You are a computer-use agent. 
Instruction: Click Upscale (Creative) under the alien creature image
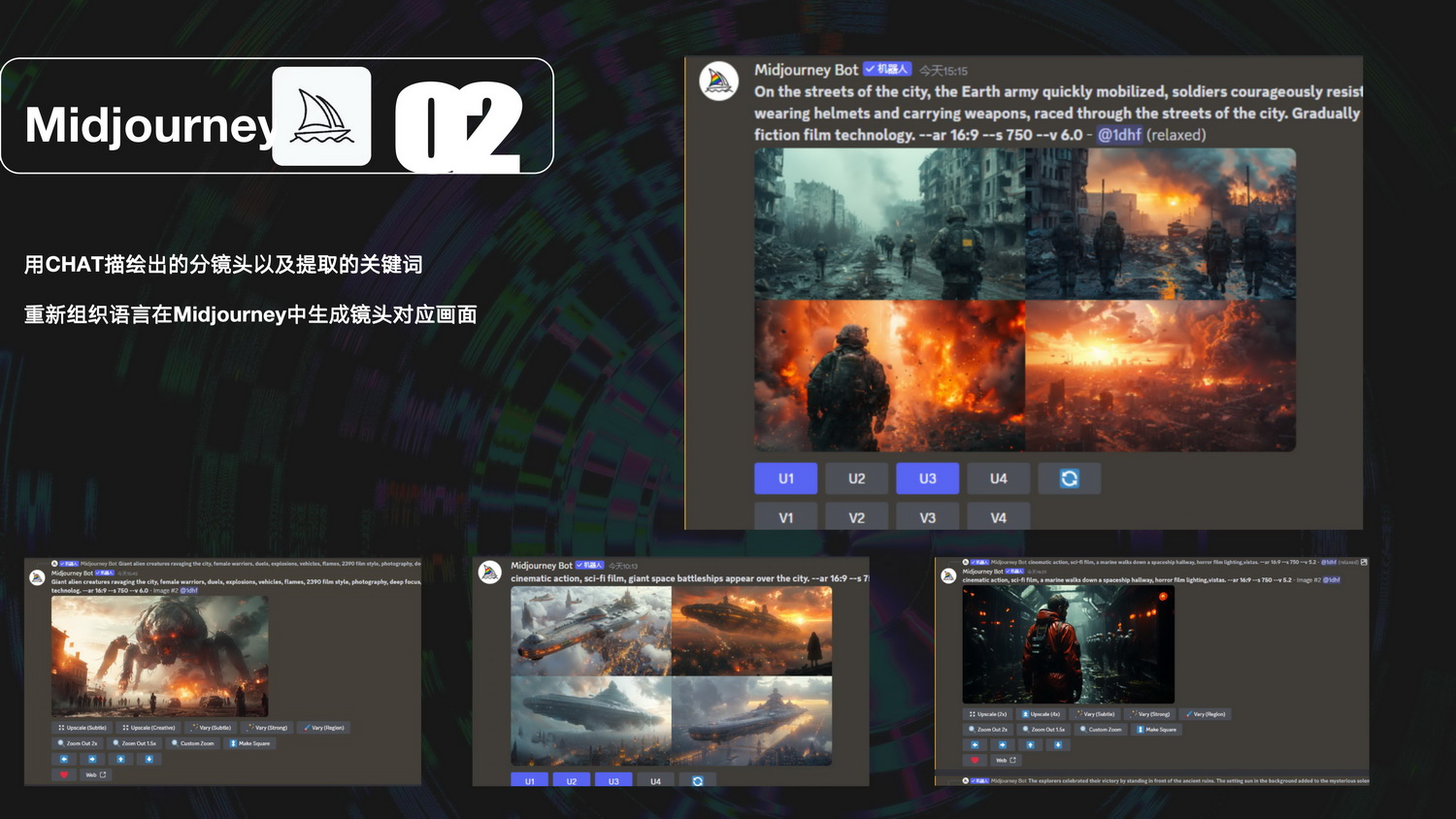150,728
